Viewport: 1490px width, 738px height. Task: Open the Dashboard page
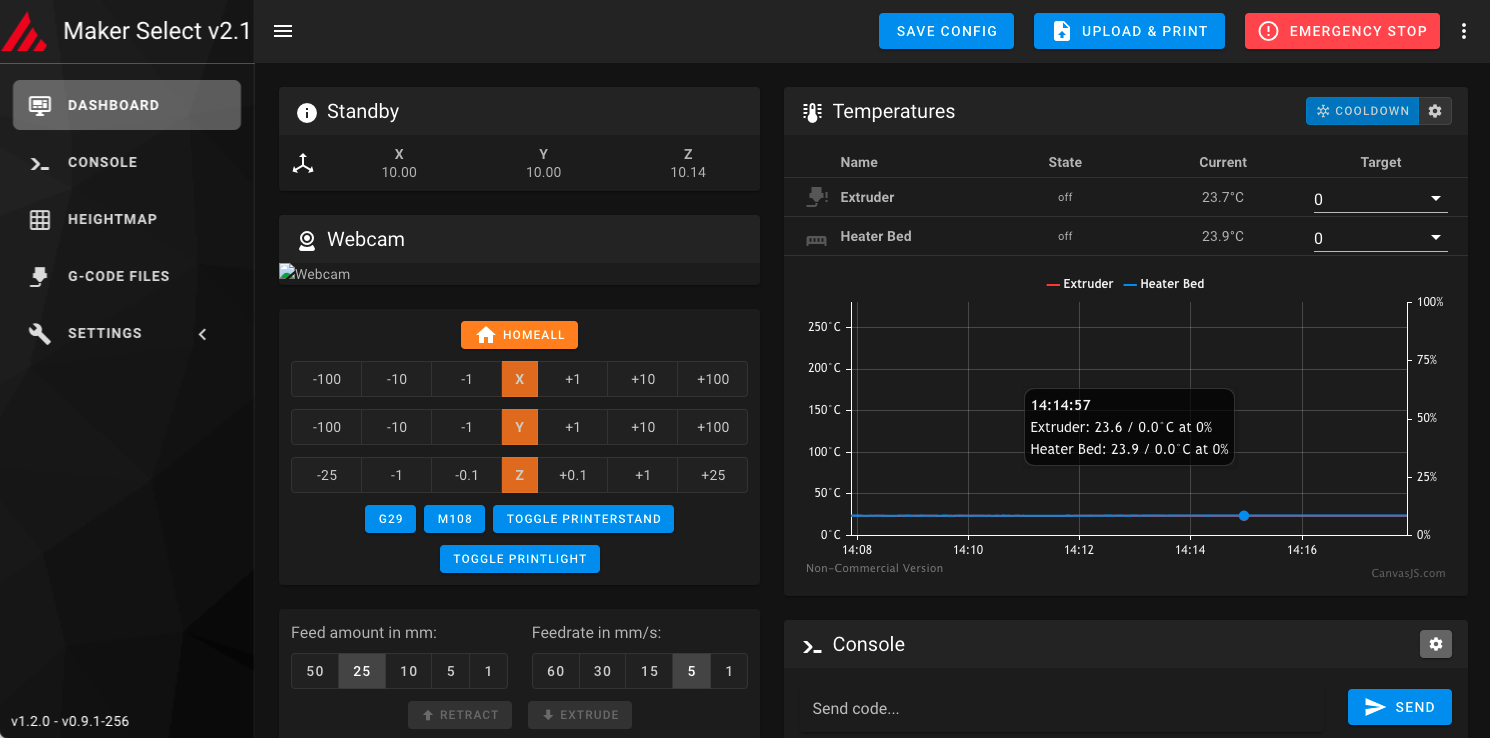[x=127, y=105]
